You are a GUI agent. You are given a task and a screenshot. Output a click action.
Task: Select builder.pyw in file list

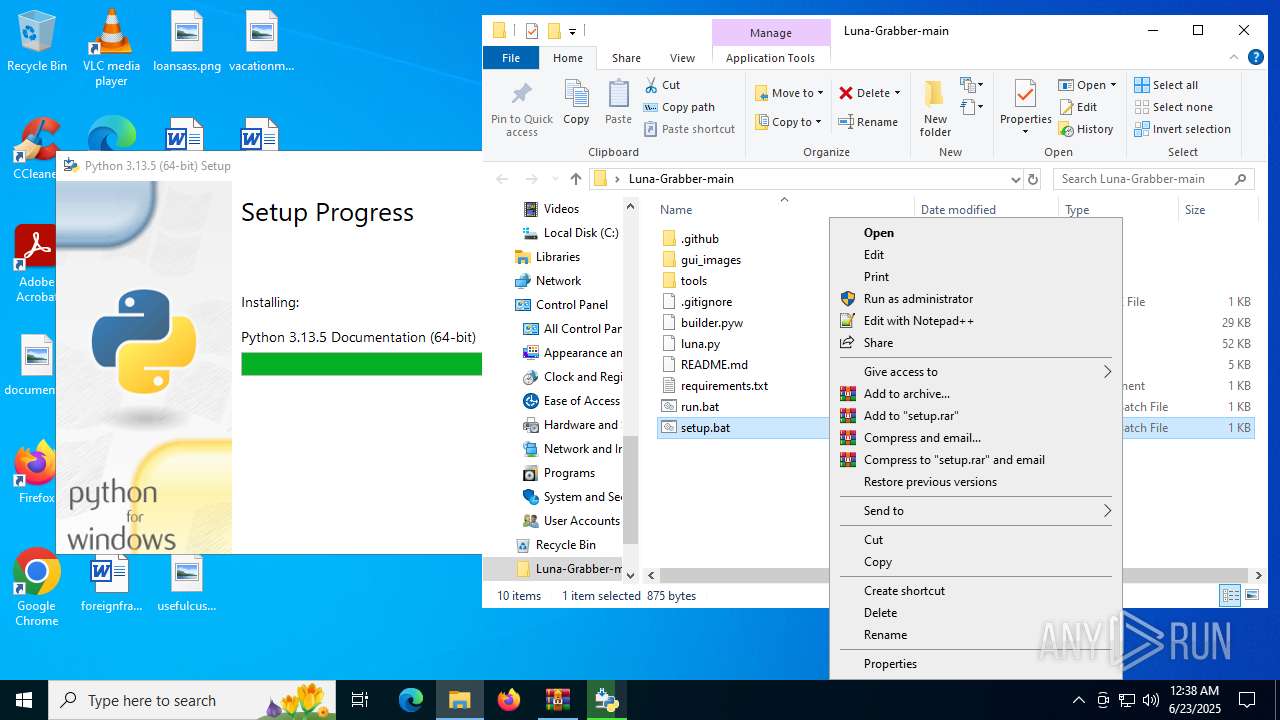(712, 323)
